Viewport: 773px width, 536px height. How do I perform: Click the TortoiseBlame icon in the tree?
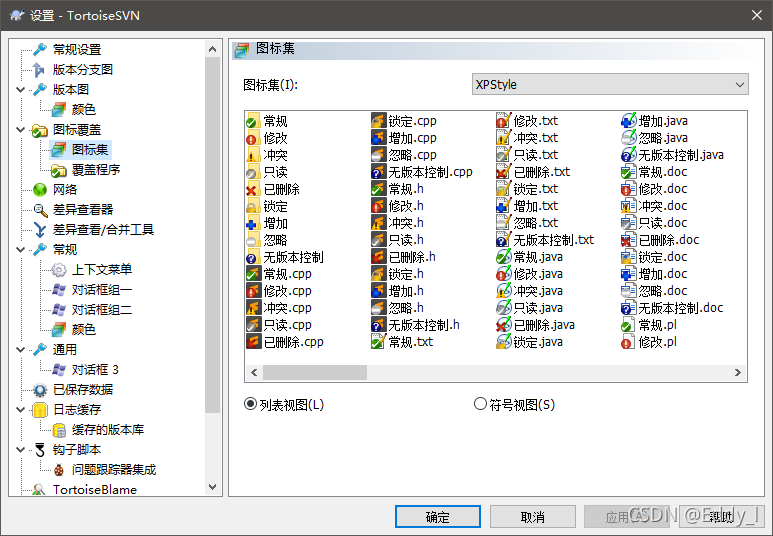pos(39,490)
